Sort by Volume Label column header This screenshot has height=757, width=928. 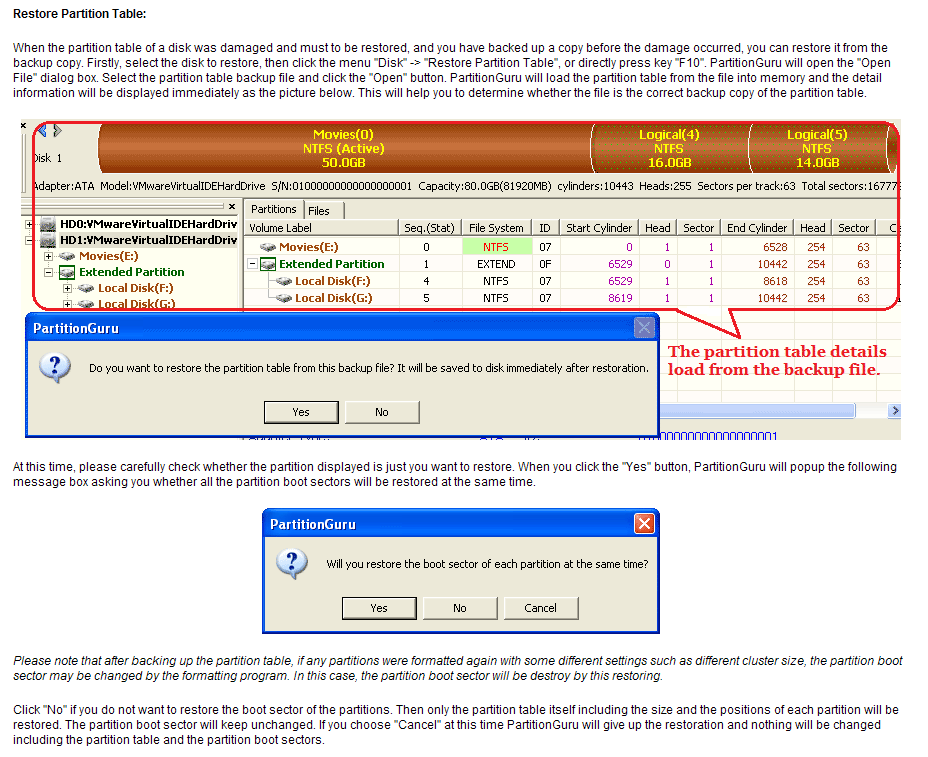pos(321,228)
